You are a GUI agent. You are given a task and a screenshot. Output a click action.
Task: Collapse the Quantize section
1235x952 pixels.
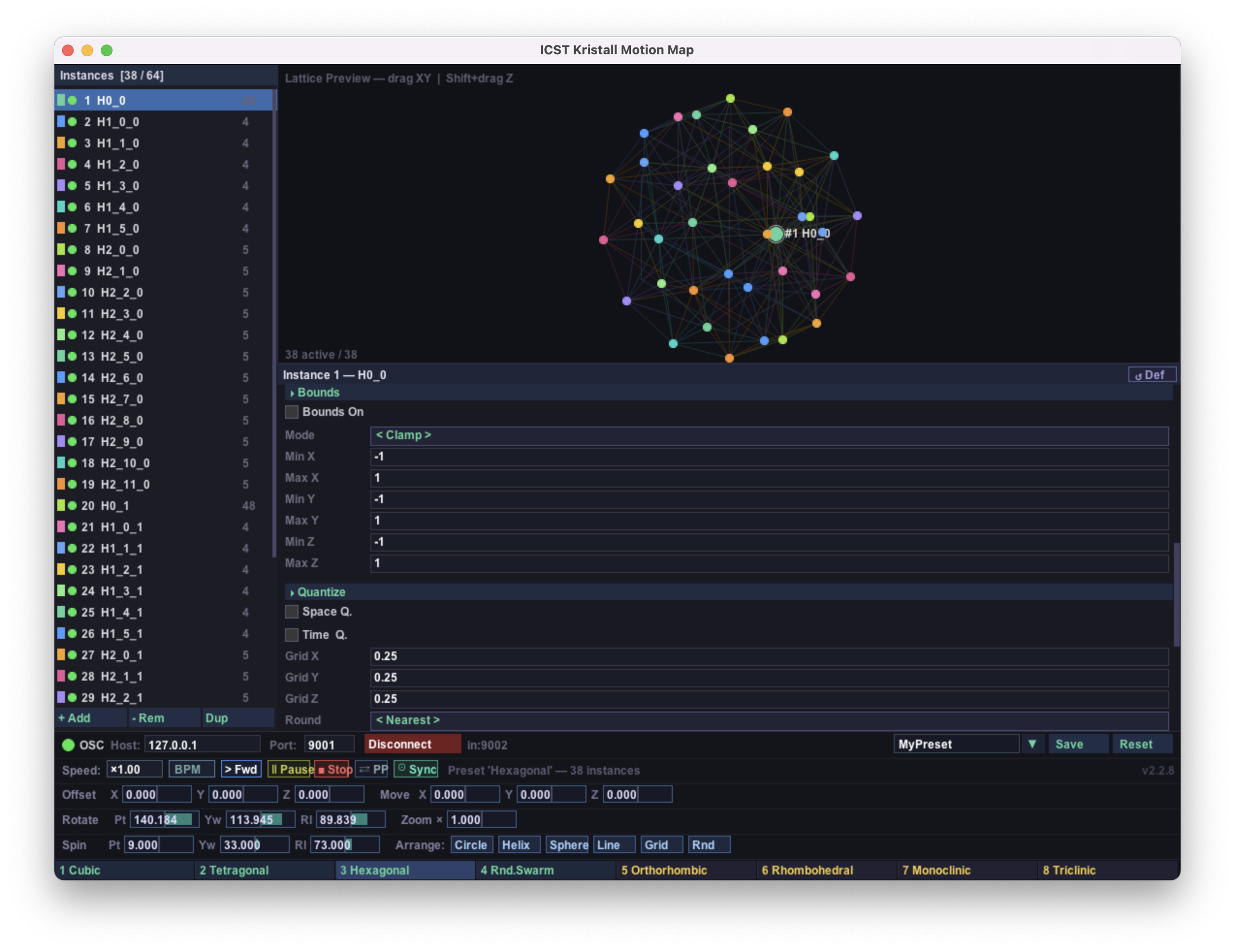point(728,592)
